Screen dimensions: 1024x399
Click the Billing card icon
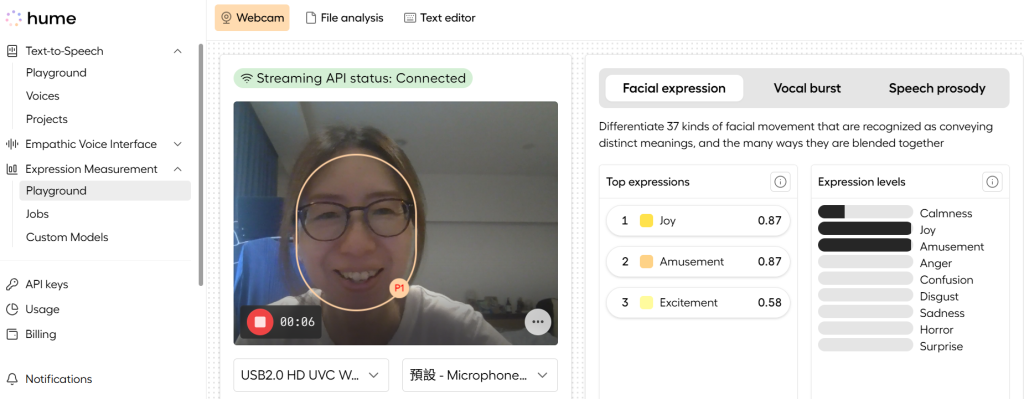[12, 334]
